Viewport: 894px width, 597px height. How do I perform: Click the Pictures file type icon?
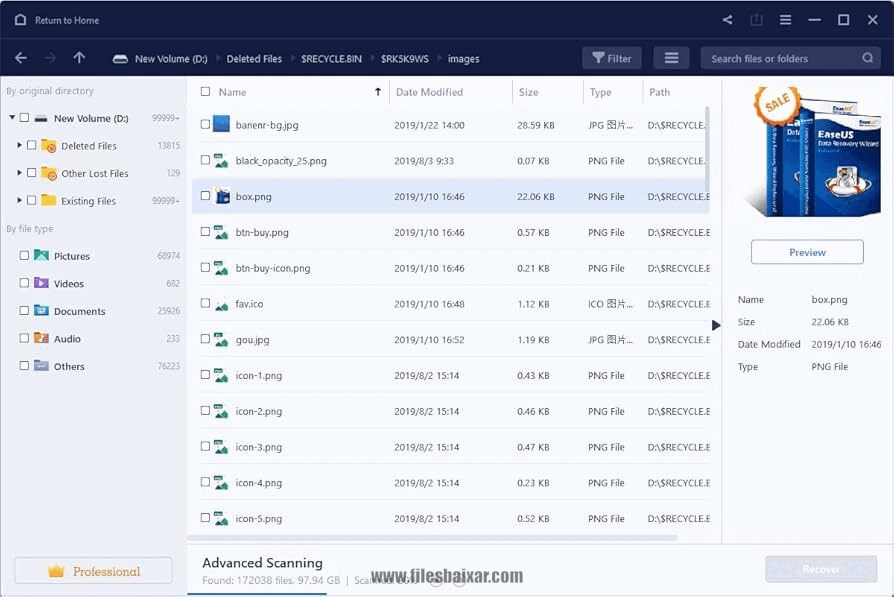click(41, 255)
